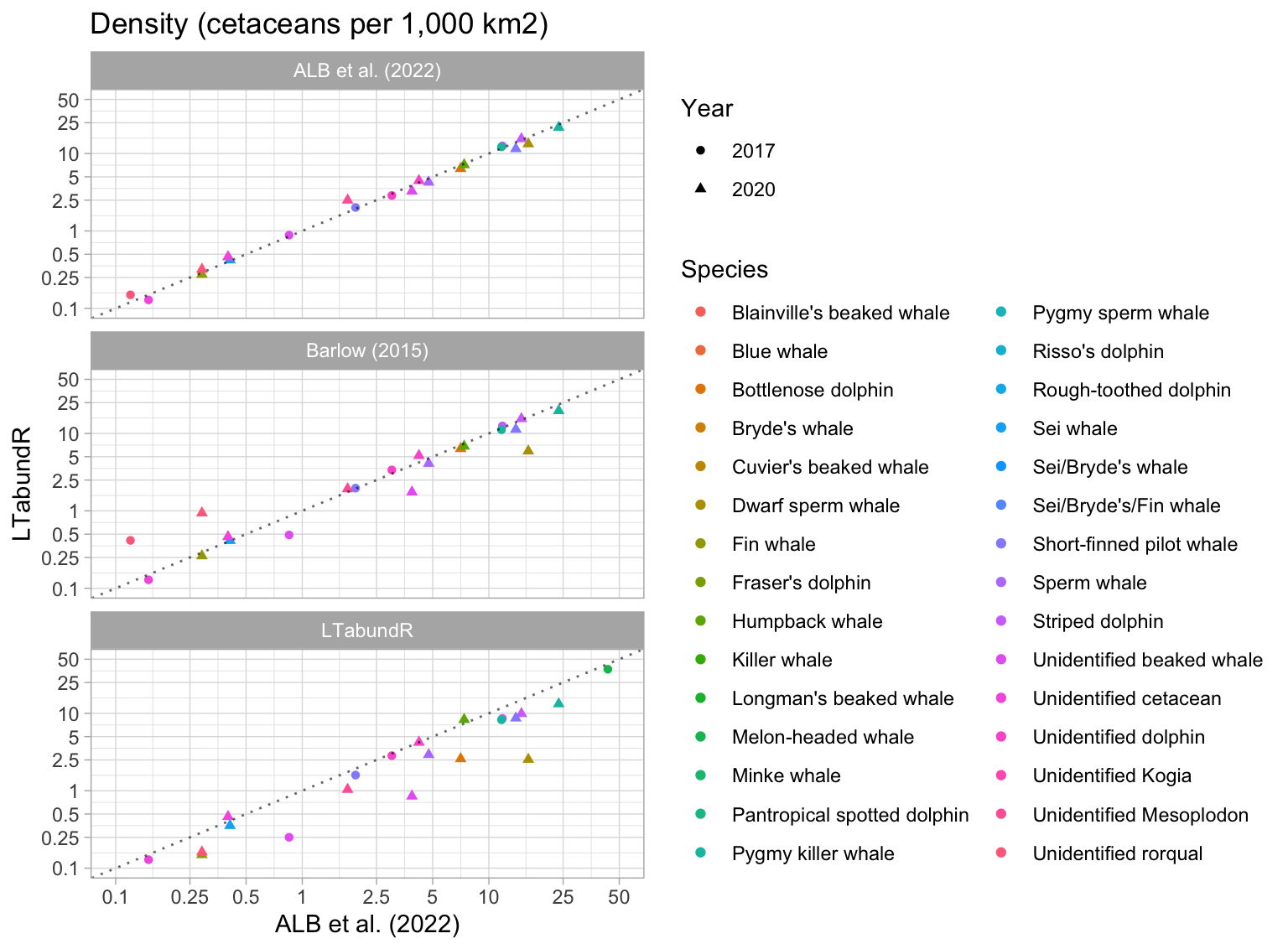Click the "Pantropical spotted dolphin" legend label
The width and height of the screenshot is (1288, 949).
[x=849, y=815]
